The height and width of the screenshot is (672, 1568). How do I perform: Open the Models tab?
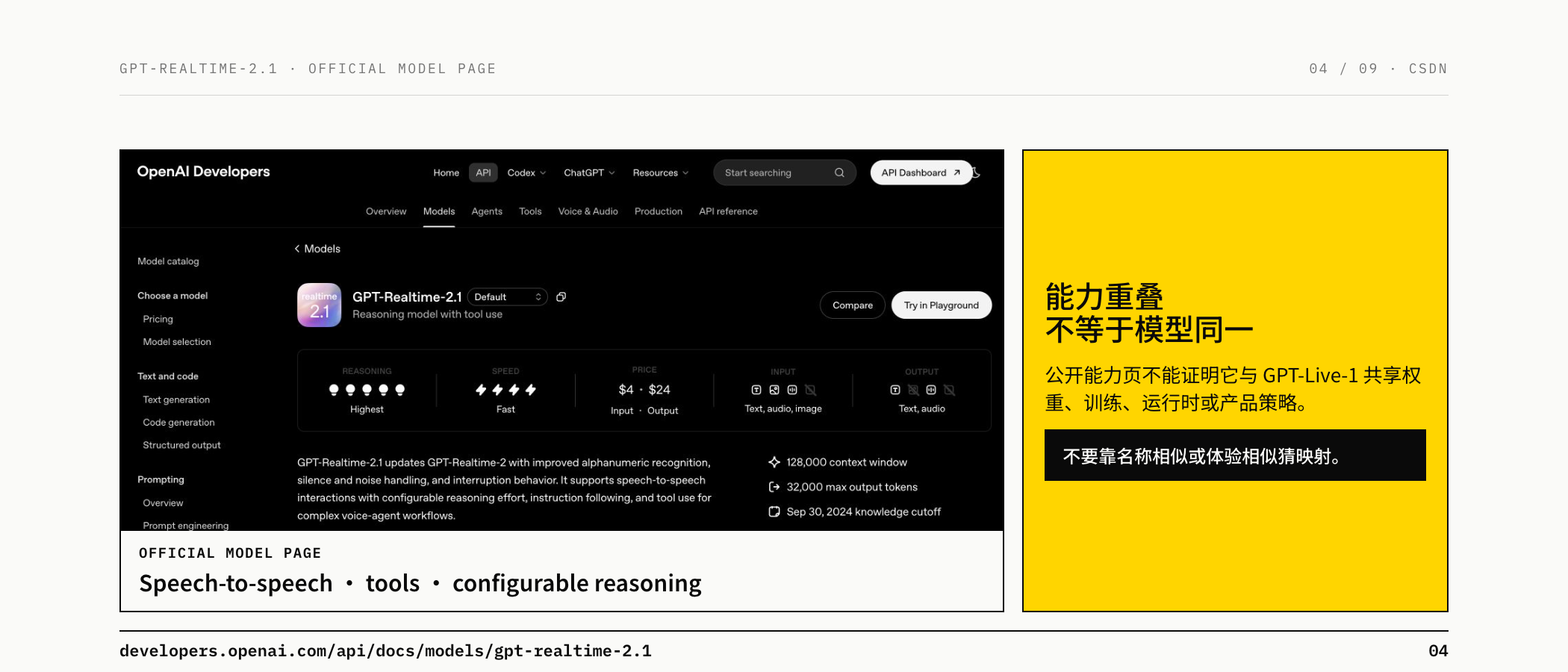pyautogui.click(x=439, y=211)
